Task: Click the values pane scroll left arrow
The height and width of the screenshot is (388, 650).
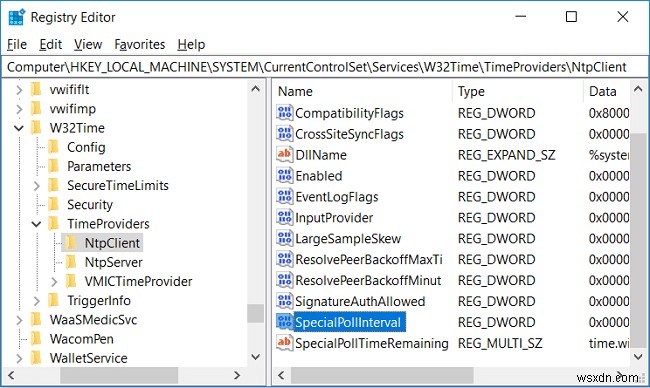Action: [x=281, y=376]
